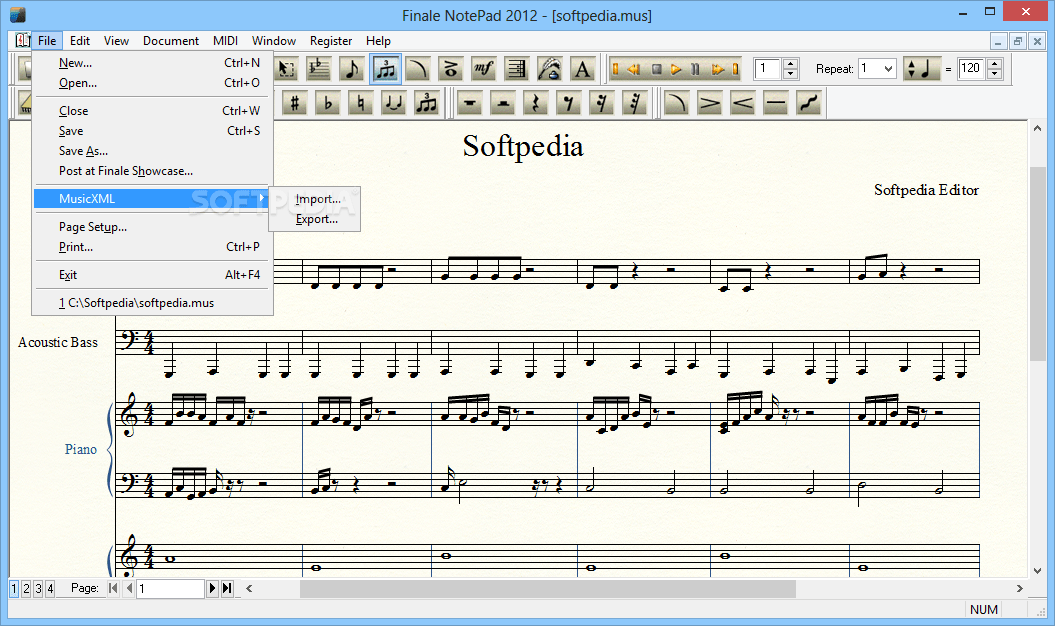Pick the sharp accidental tool
The width and height of the screenshot is (1055, 626).
(294, 102)
